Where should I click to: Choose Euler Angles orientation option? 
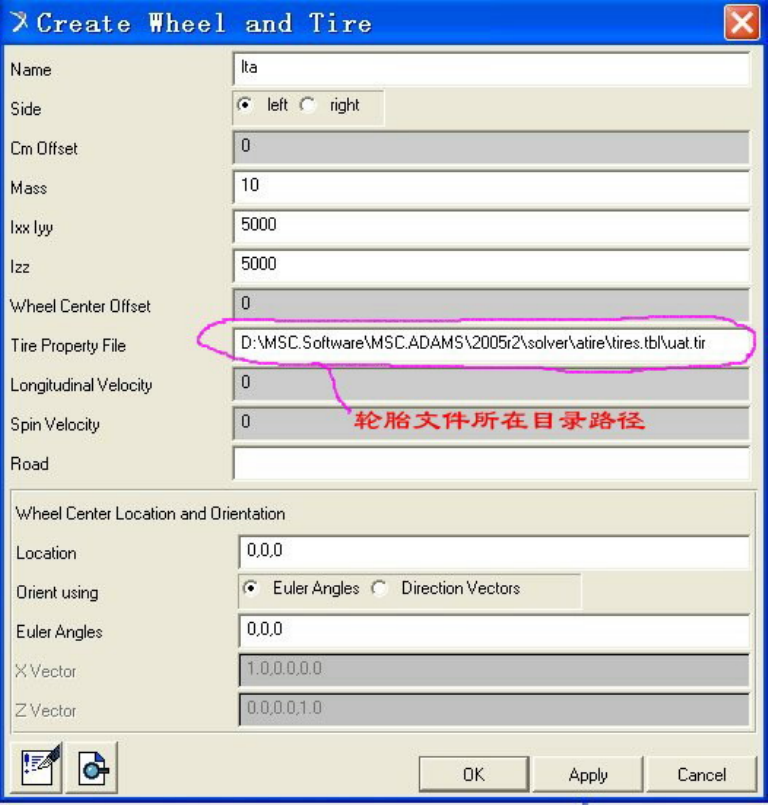[251, 588]
